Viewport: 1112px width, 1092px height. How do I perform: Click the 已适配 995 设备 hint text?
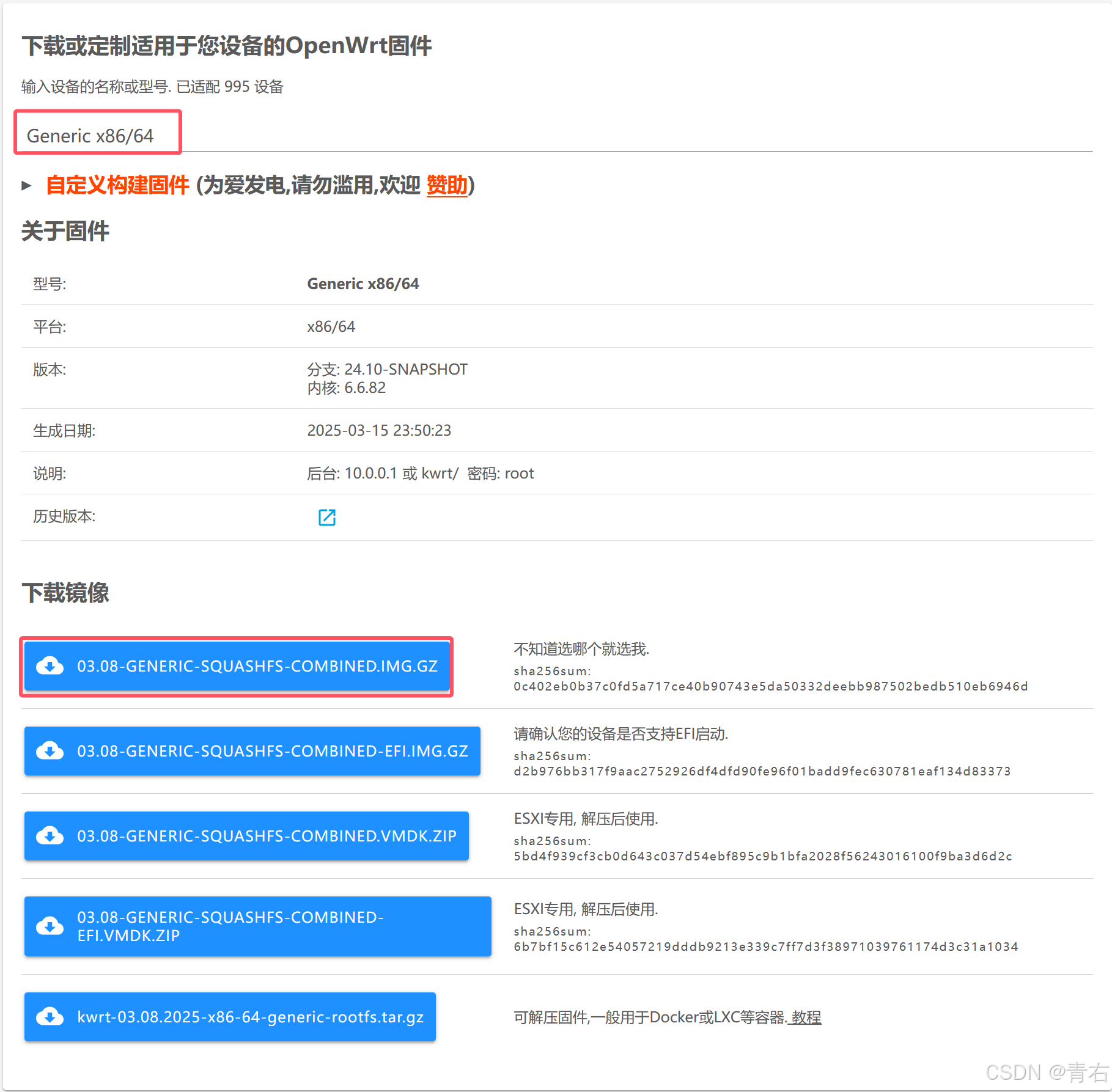pos(230,87)
